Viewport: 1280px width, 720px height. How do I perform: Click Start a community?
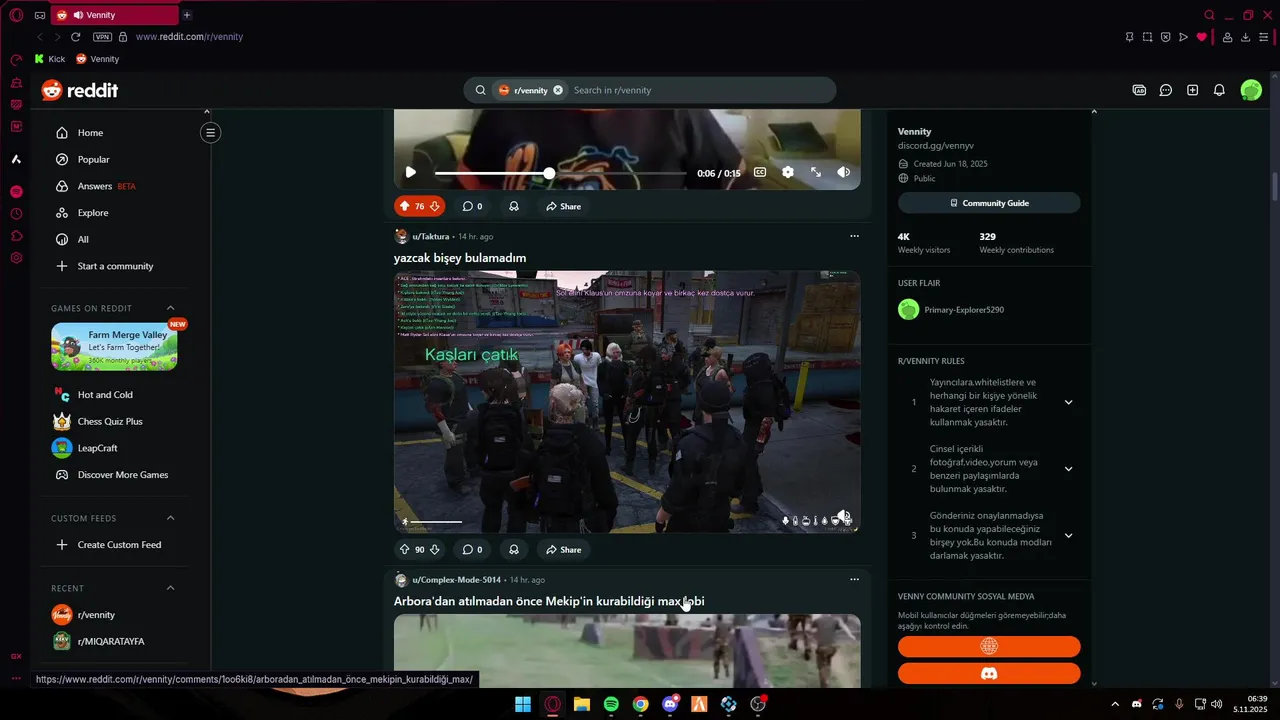coord(115,266)
